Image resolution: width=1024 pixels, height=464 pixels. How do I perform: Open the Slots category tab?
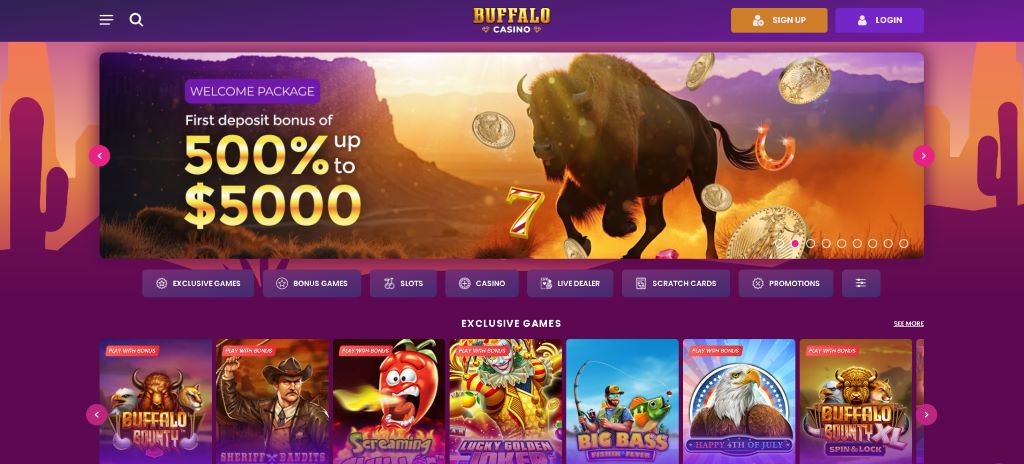click(x=403, y=283)
